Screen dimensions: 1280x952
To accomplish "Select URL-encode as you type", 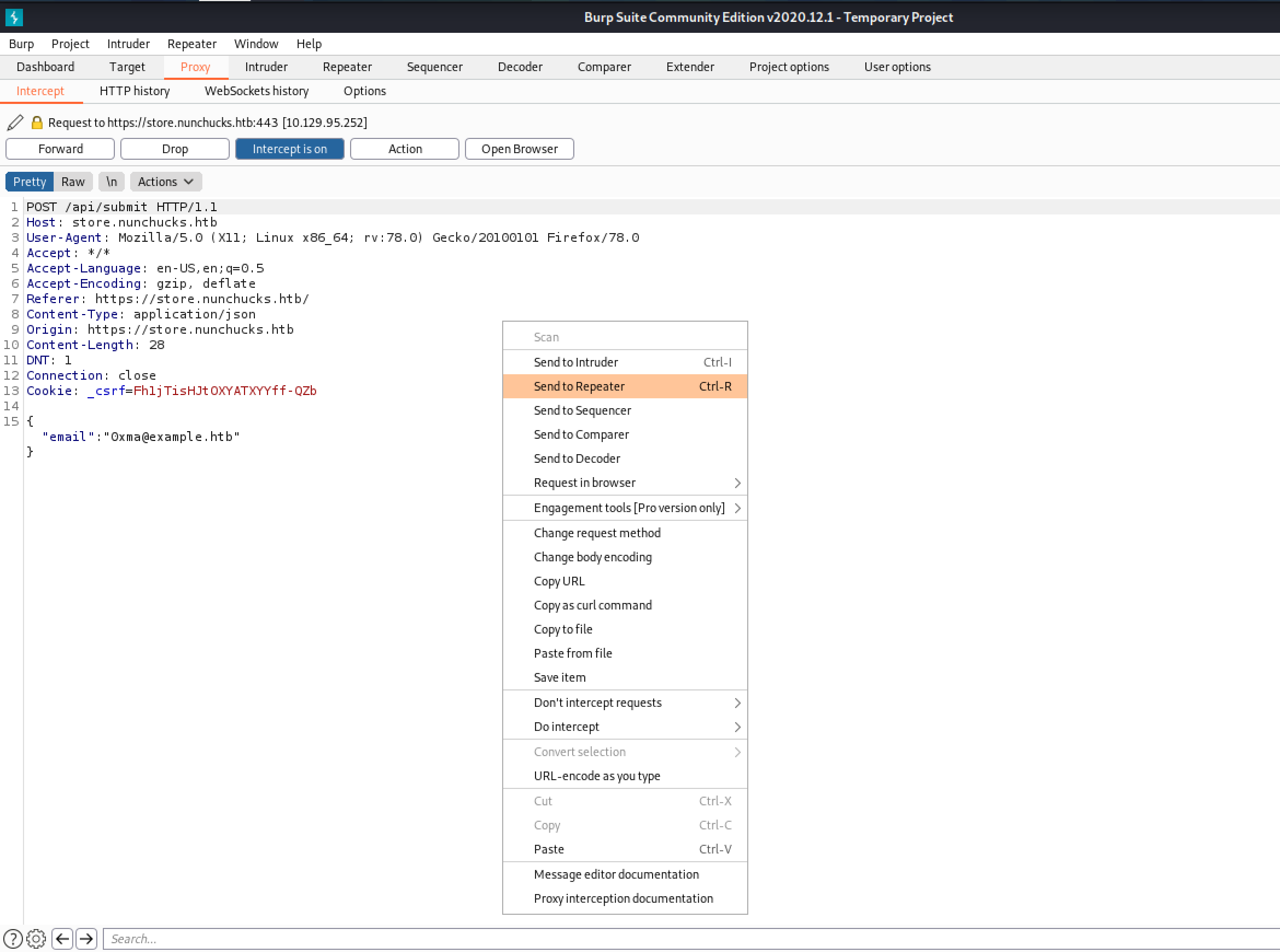I will click(x=625, y=776).
